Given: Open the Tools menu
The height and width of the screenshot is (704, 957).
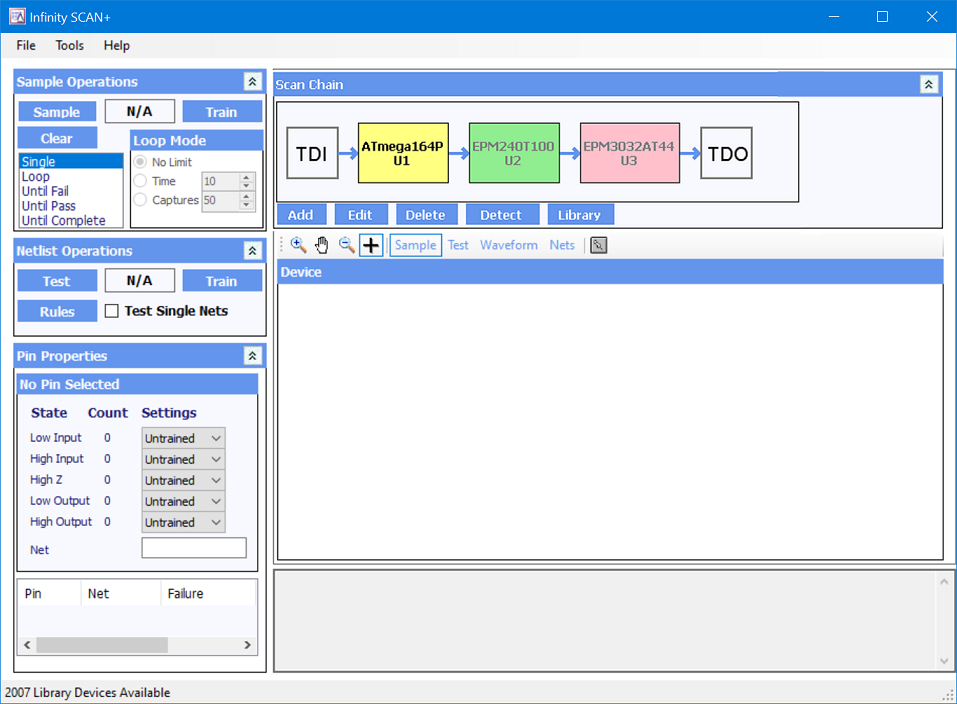Looking at the screenshot, I should pos(70,45).
